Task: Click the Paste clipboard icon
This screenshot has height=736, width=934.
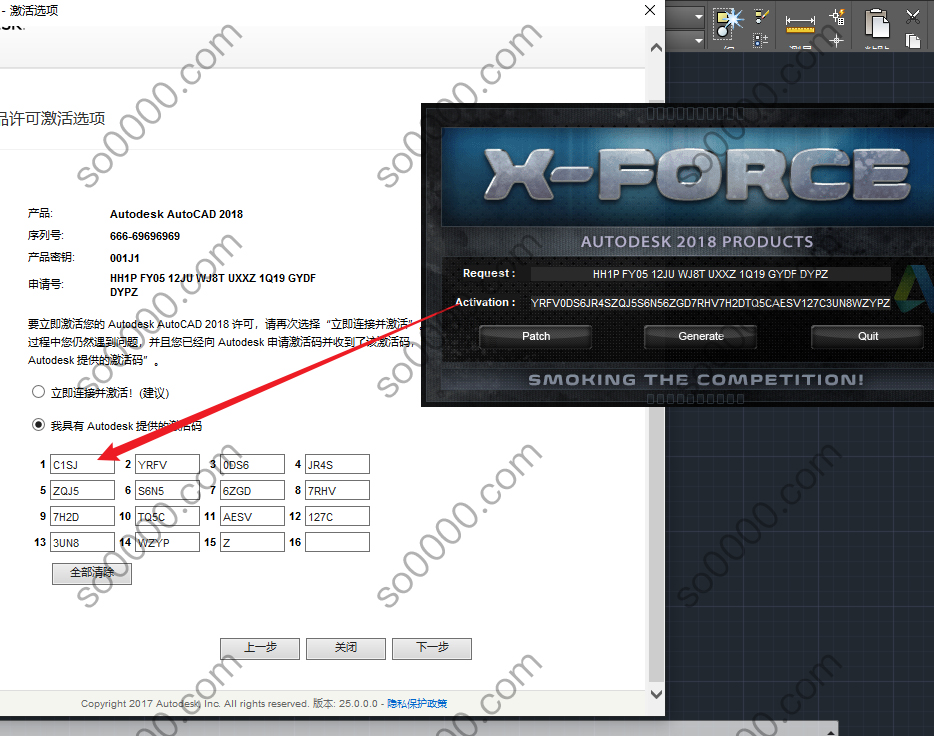Action: (877, 23)
